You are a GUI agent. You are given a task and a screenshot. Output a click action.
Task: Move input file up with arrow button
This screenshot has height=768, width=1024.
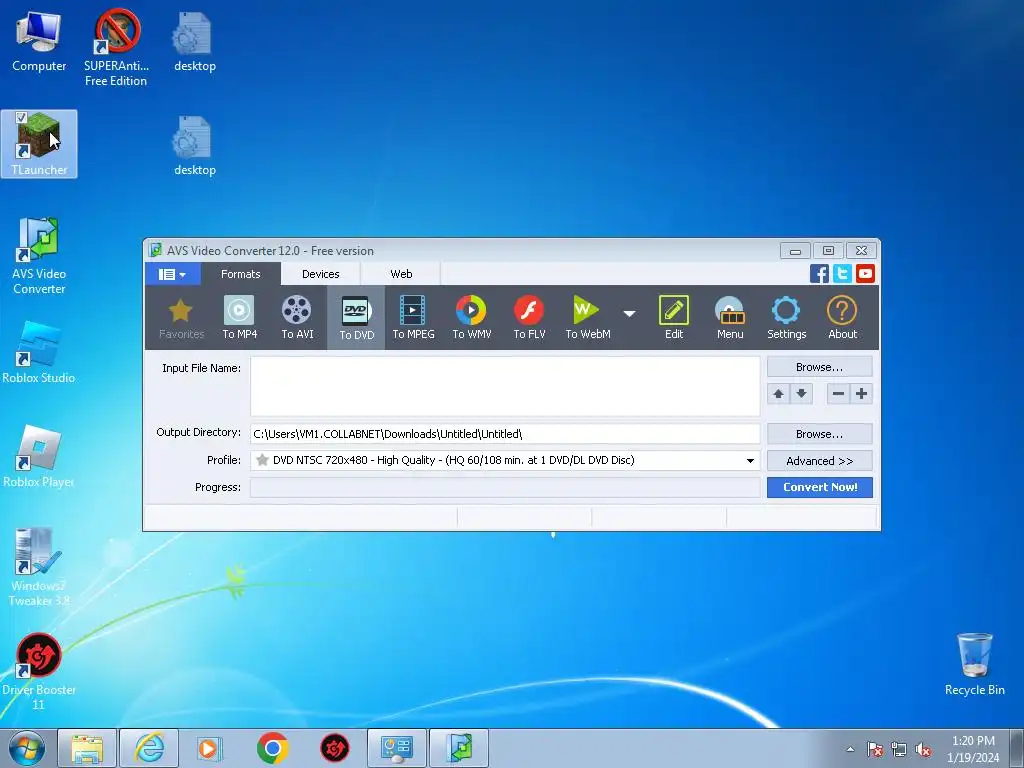(778, 394)
